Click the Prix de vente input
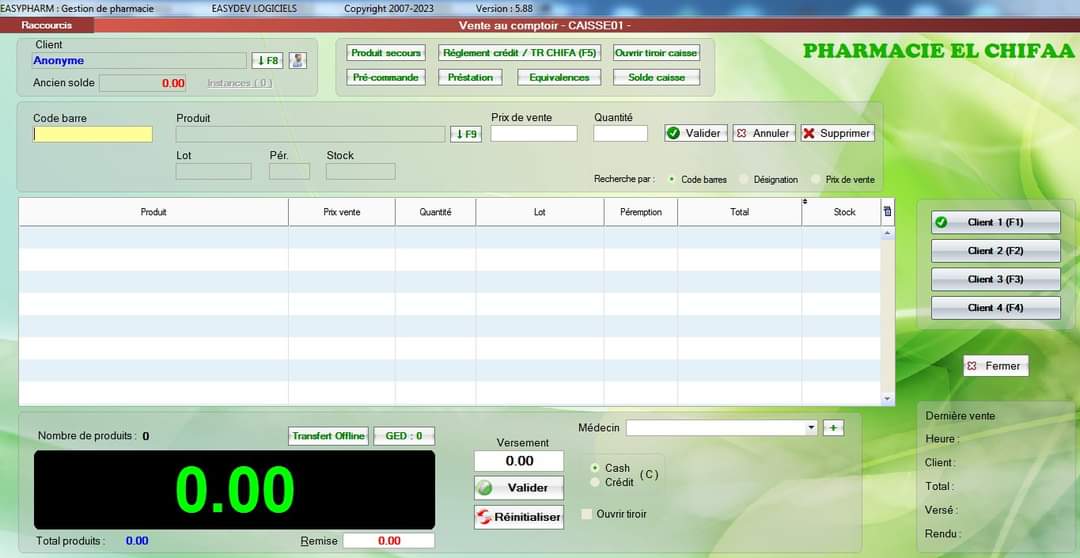The image size is (1080, 558). pos(534,134)
